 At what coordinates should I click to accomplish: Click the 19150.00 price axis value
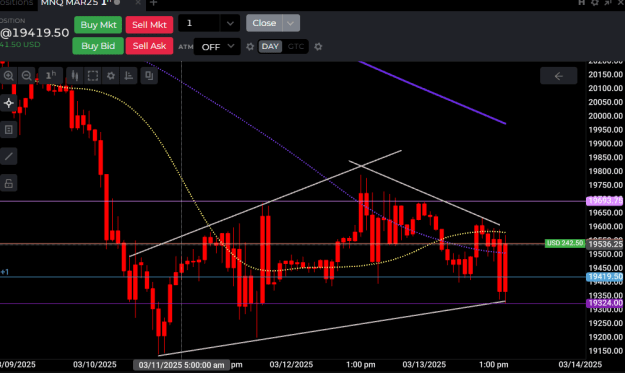point(605,351)
